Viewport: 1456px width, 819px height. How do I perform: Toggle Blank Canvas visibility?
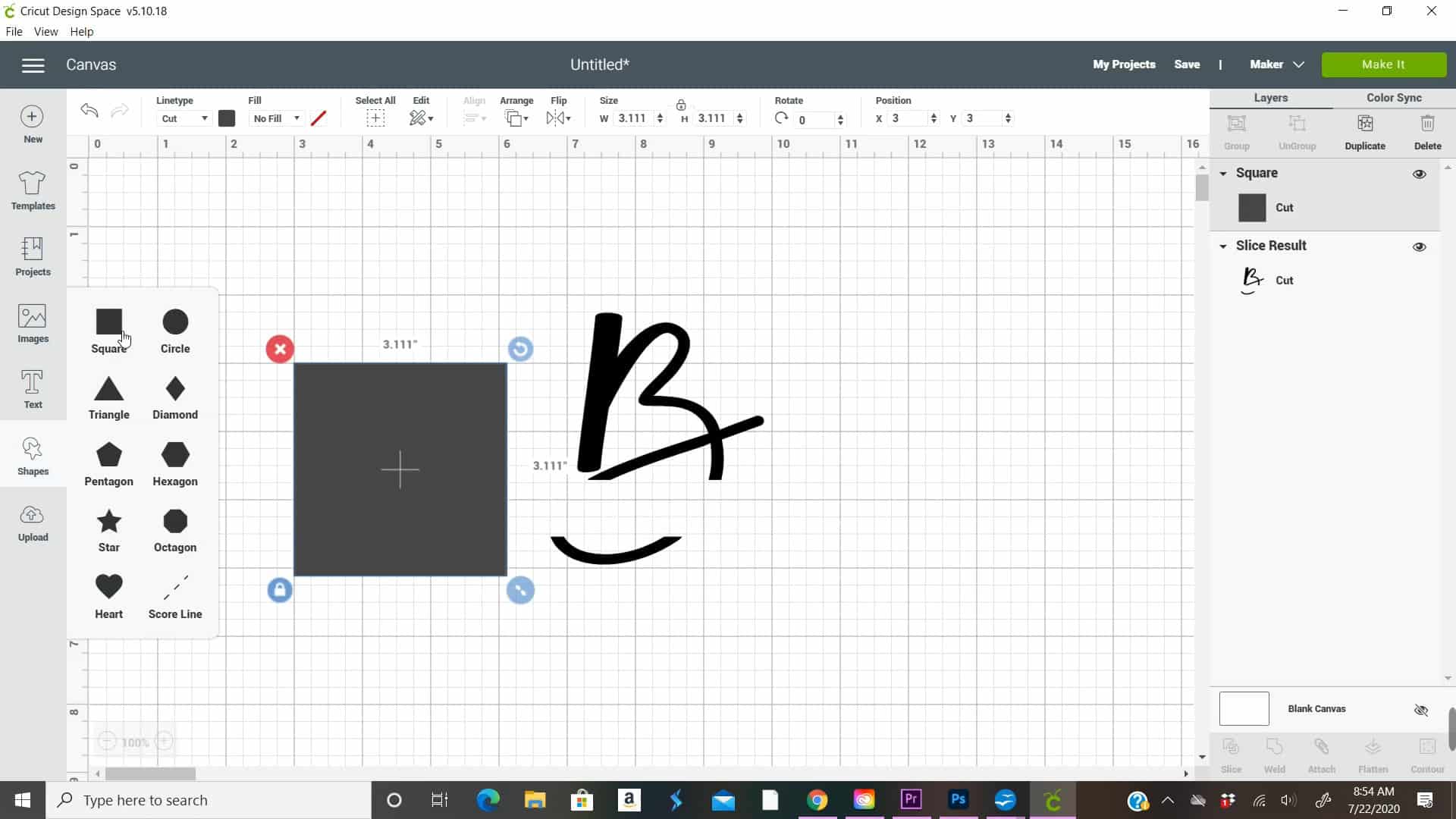click(1421, 710)
